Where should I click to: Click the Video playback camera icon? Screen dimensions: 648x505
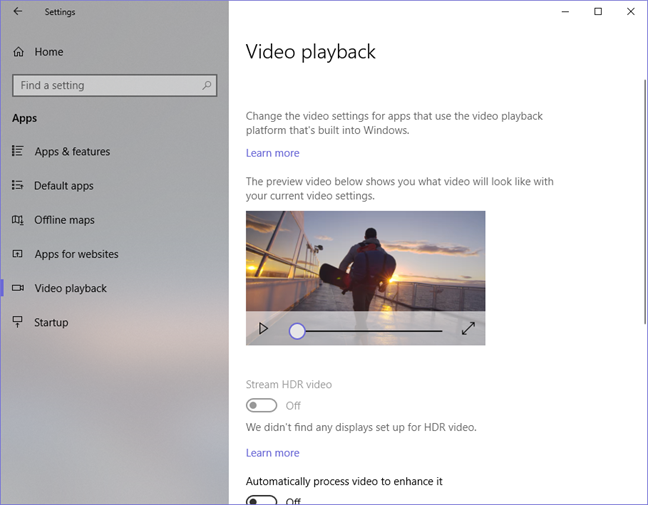pyautogui.click(x=18, y=288)
